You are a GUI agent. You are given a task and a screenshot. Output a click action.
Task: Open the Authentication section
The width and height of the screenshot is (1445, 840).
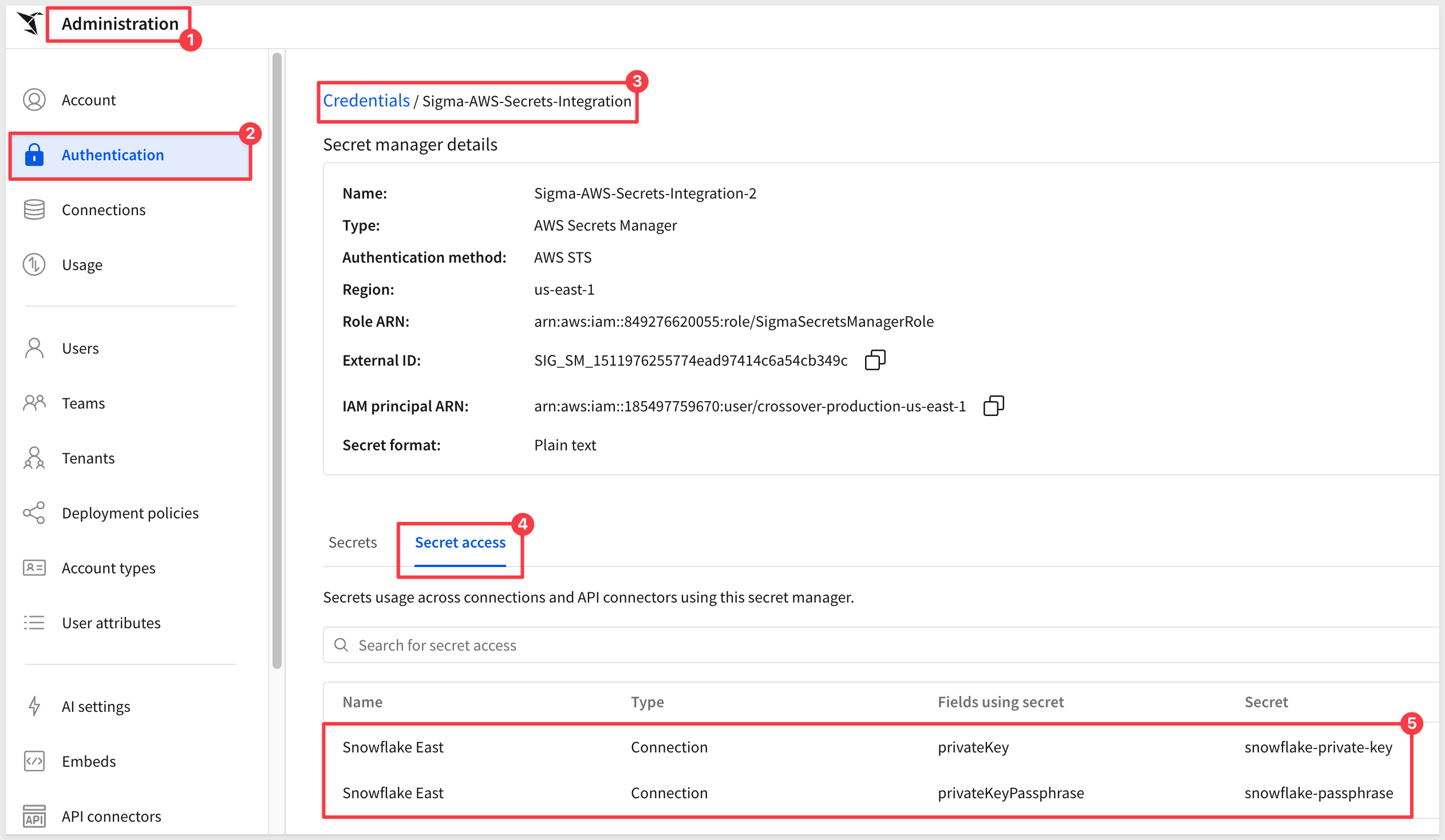pos(131,154)
